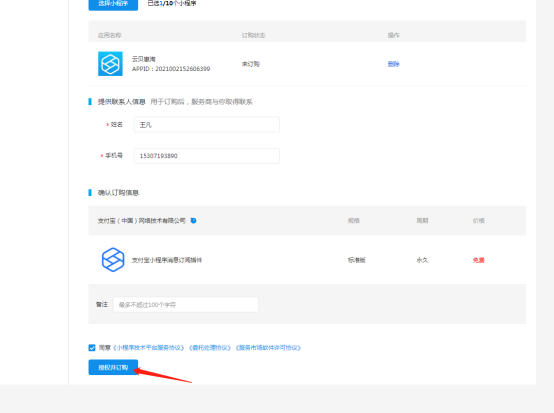Viewport: 554px width, 413px height.
Task: Click the 云贝惠淘 app logo icon
Action: 110,64
